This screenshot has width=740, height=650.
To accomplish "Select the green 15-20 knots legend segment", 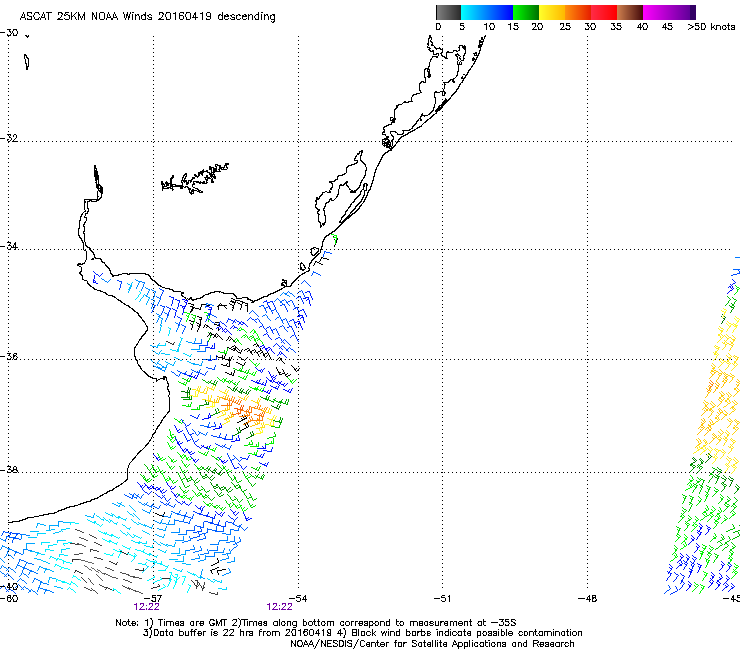I will coord(526,12).
